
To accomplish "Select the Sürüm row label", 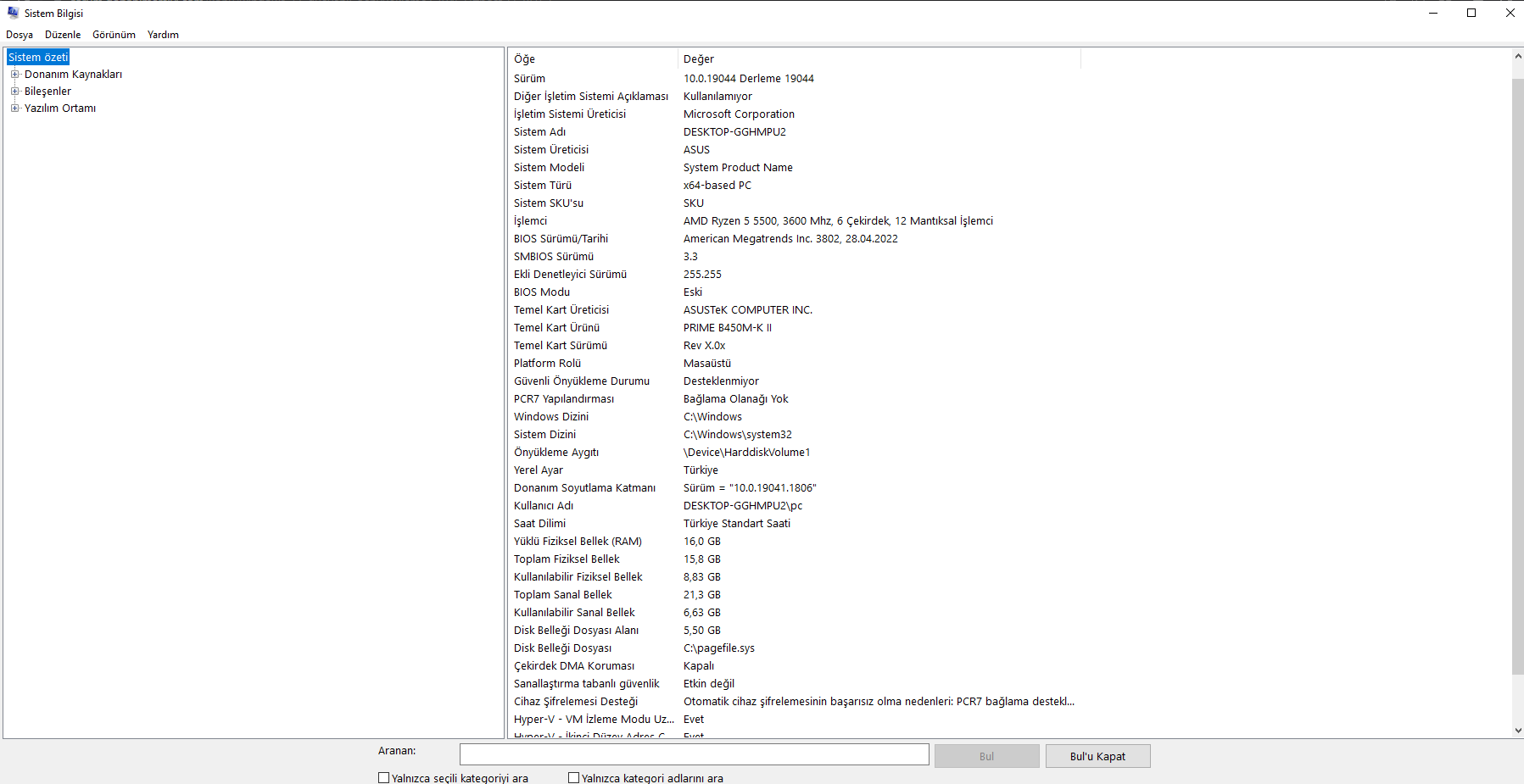I will pos(529,79).
